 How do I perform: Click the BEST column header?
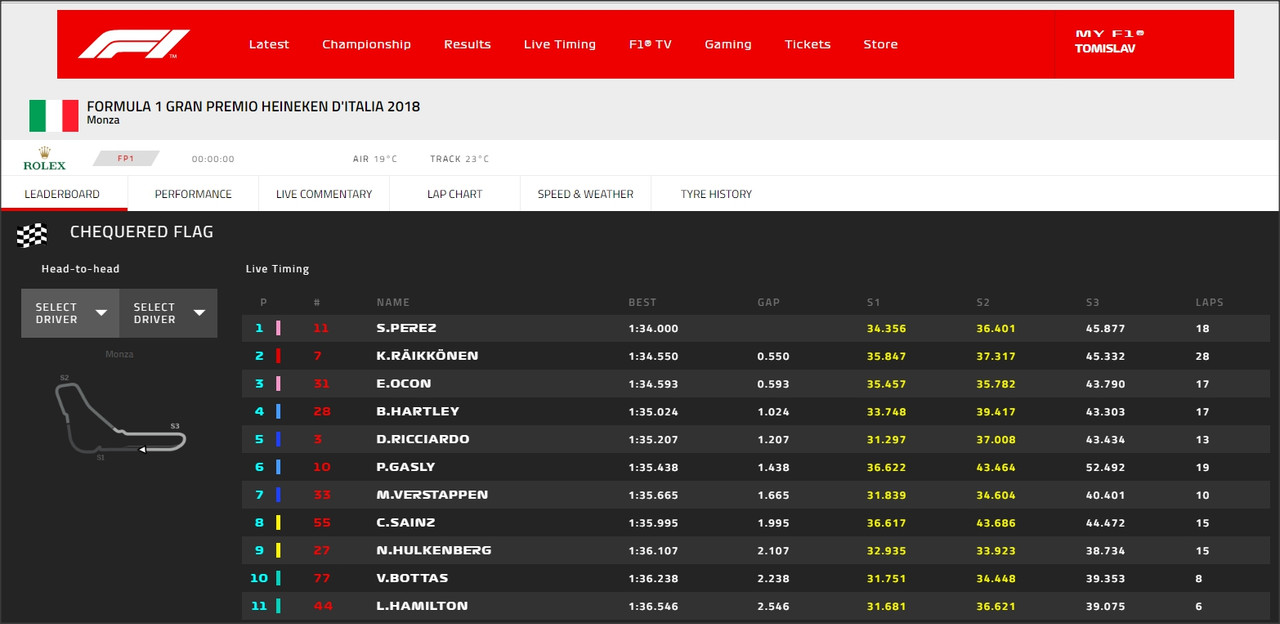click(643, 302)
